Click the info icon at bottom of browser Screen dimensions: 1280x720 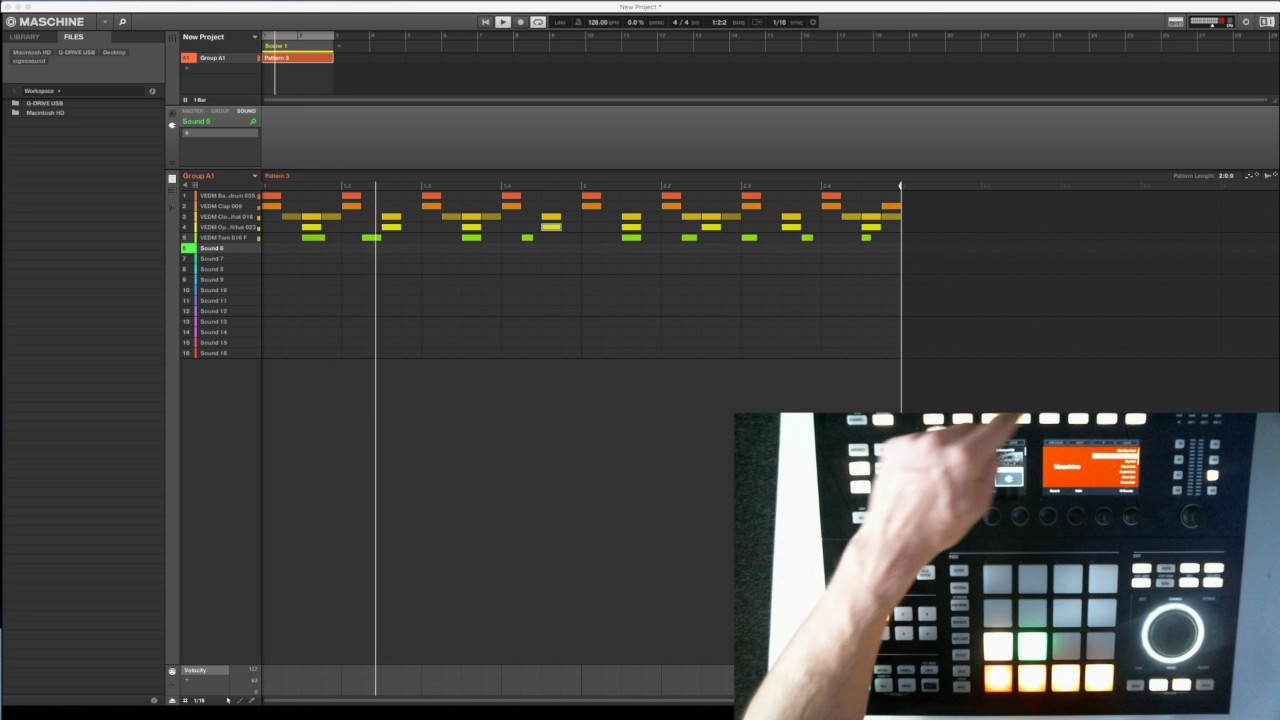pos(153,700)
